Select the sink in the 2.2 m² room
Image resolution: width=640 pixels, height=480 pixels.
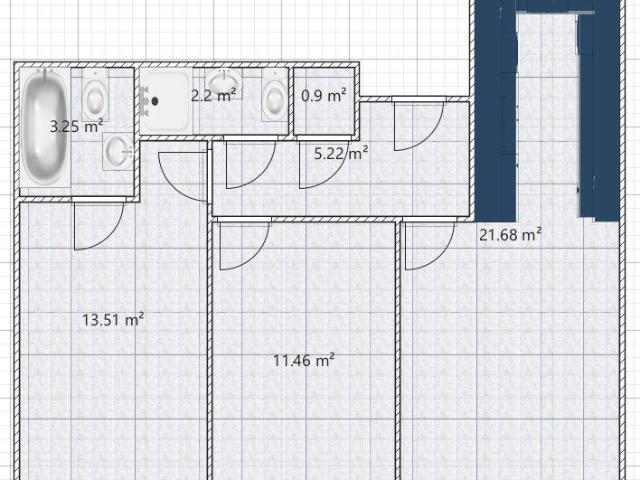tap(223, 83)
